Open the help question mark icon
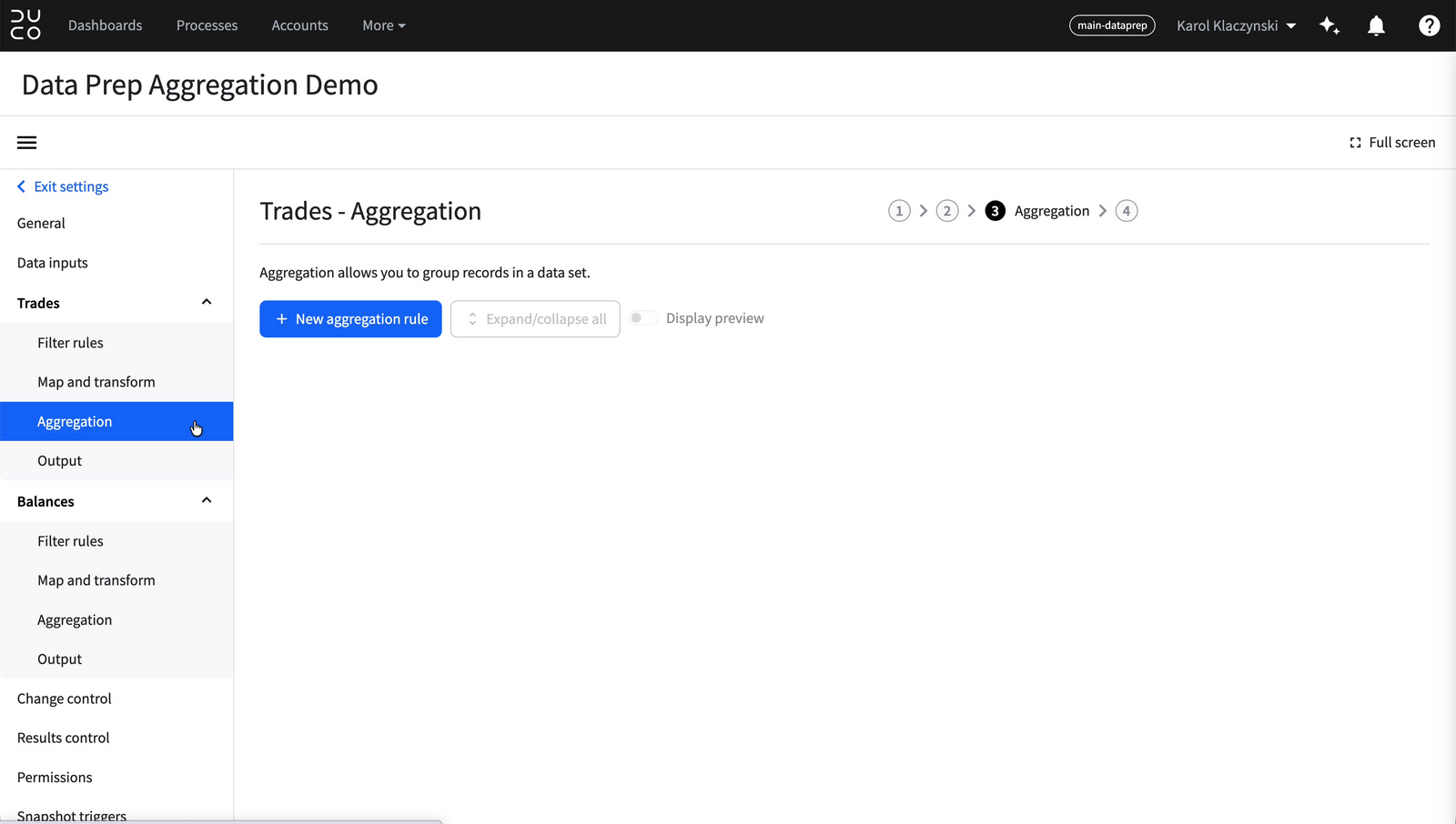The width and height of the screenshot is (1456, 824). (x=1429, y=25)
